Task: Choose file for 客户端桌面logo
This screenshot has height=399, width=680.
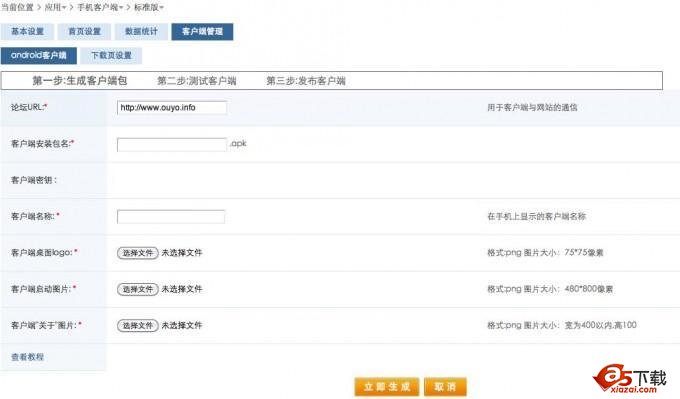Action: tap(137, 253)
